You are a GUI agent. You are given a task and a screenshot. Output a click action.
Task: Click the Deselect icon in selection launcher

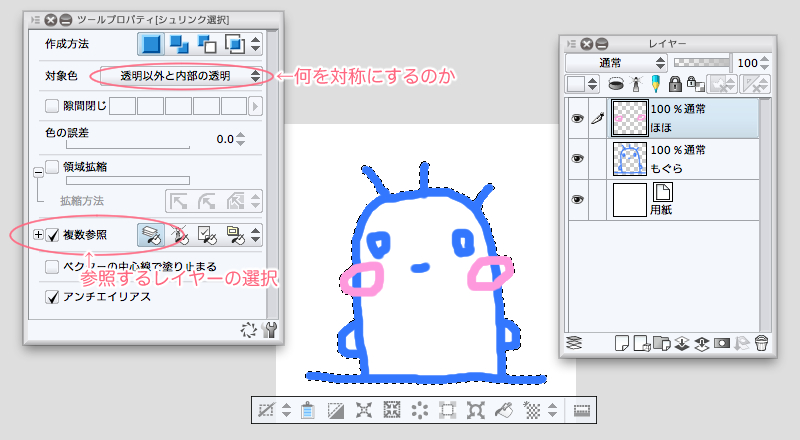tap(265, 410)
